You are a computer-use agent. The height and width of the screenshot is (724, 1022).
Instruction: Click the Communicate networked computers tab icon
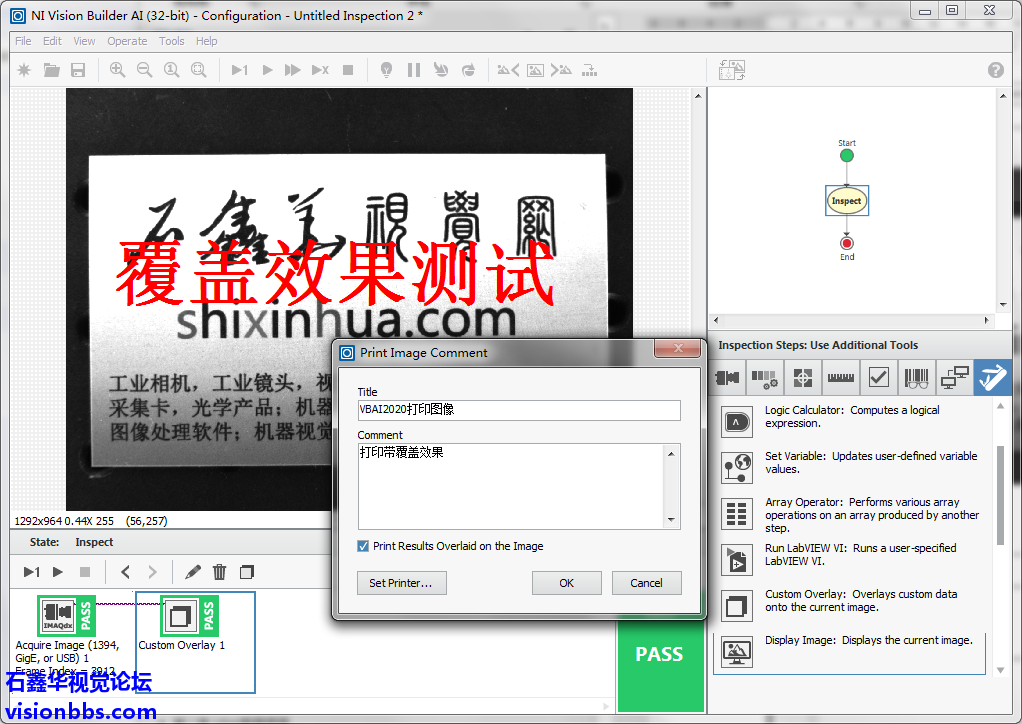tap(954, 378)
